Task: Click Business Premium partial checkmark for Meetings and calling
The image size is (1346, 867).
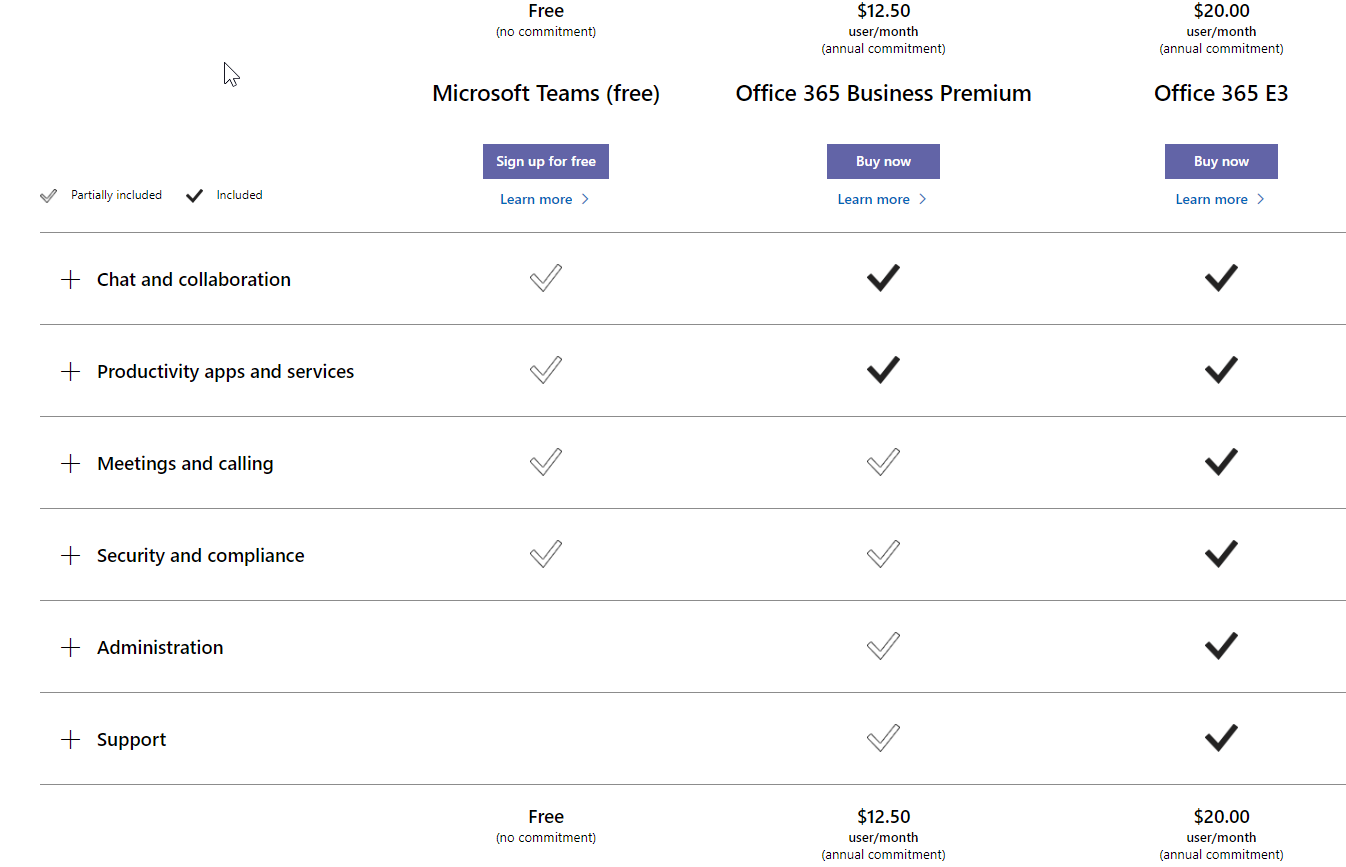Action: 883,462
